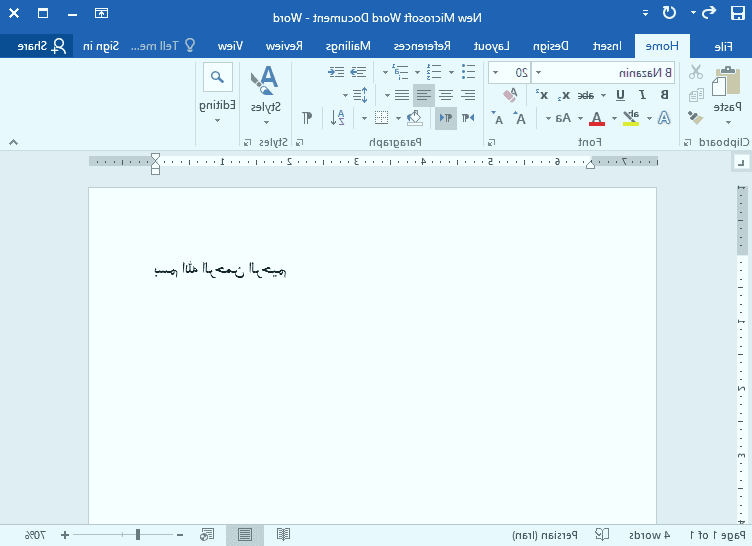The height and width of the screenshot is (546, 752).
Task: Click the Shading paint bucket icon
Action: [x=415, y=118]
